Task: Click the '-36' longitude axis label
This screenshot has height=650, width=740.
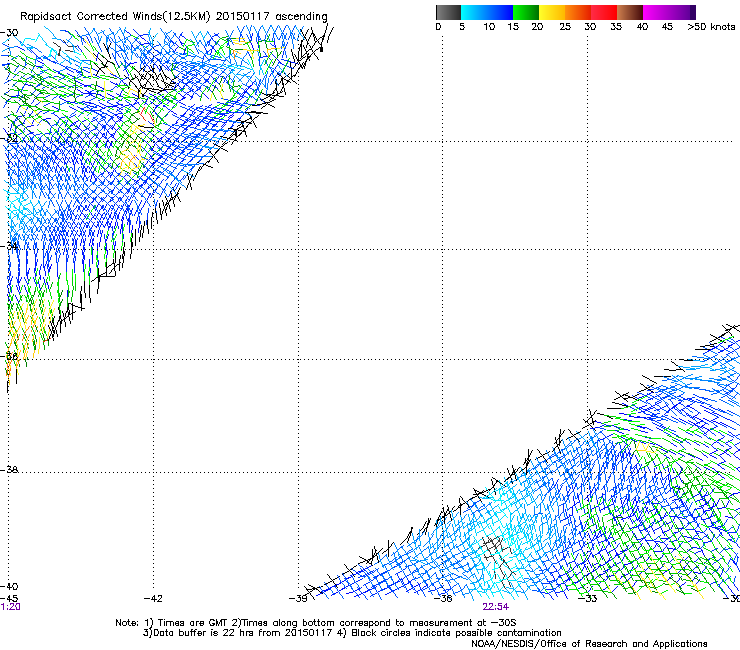Action: 443,598
